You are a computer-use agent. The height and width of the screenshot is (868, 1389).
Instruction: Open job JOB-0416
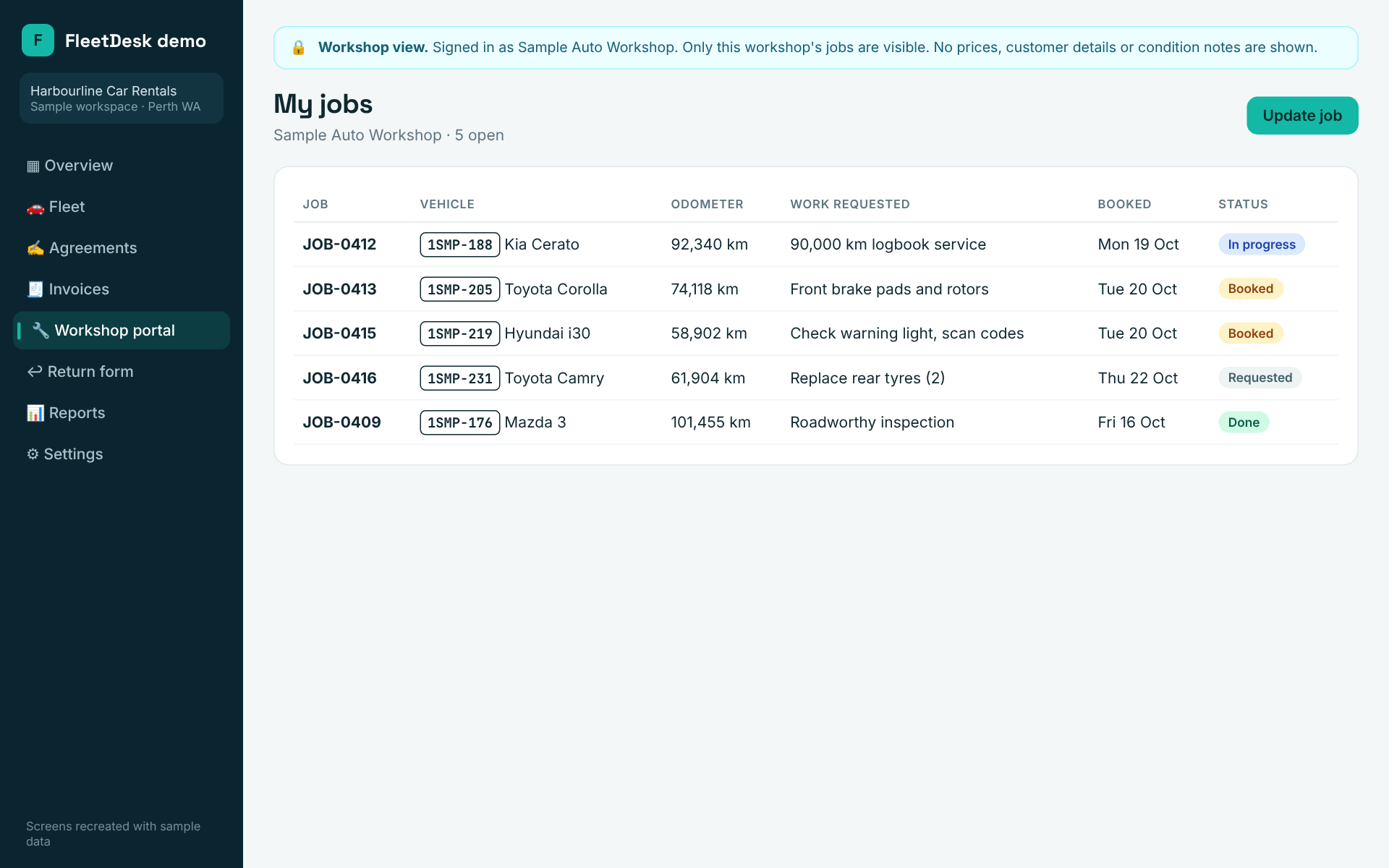[339, 378]
